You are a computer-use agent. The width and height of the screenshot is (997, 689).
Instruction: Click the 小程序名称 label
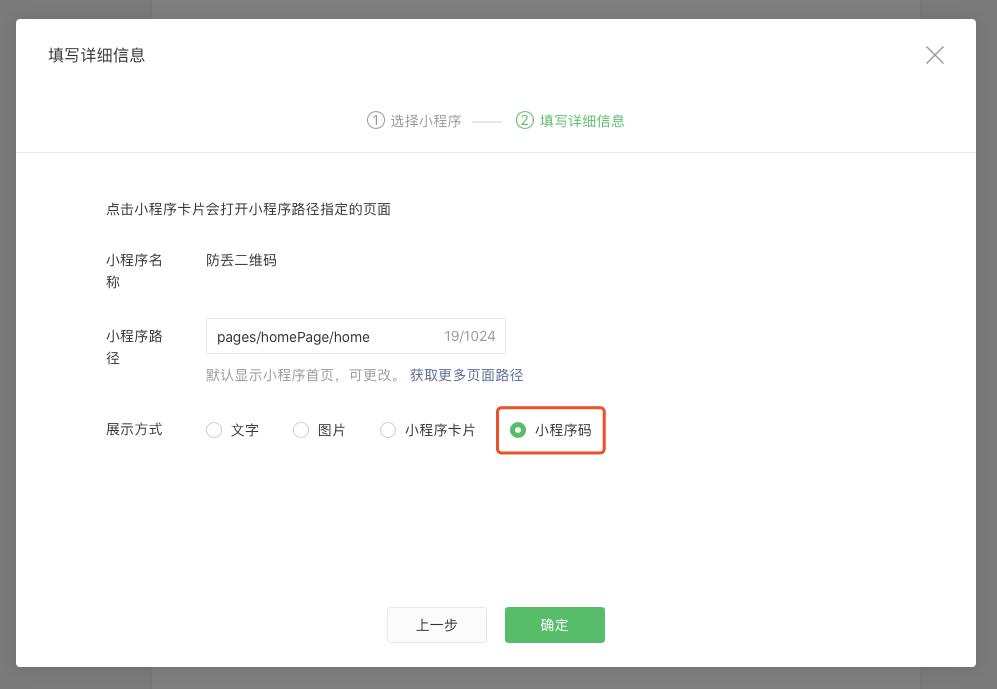tap(134, 270)
